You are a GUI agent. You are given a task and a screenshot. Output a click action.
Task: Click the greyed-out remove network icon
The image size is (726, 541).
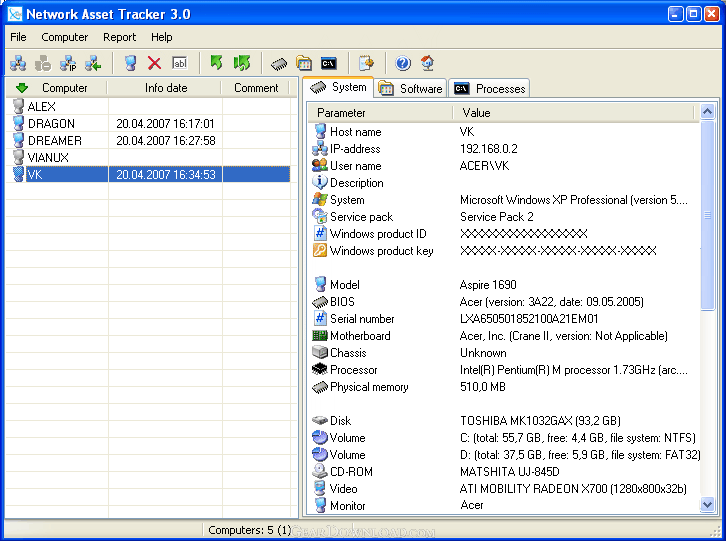pyautogui.click(x=43, y=63)
